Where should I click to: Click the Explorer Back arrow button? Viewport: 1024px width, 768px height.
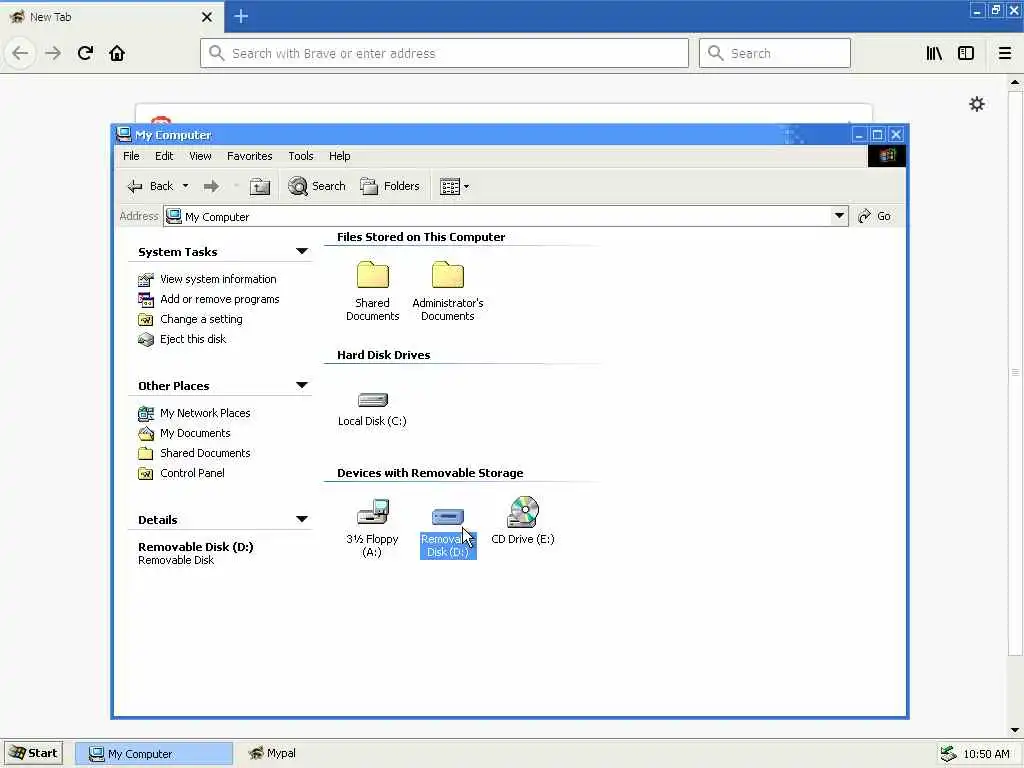tap(150, 186)
